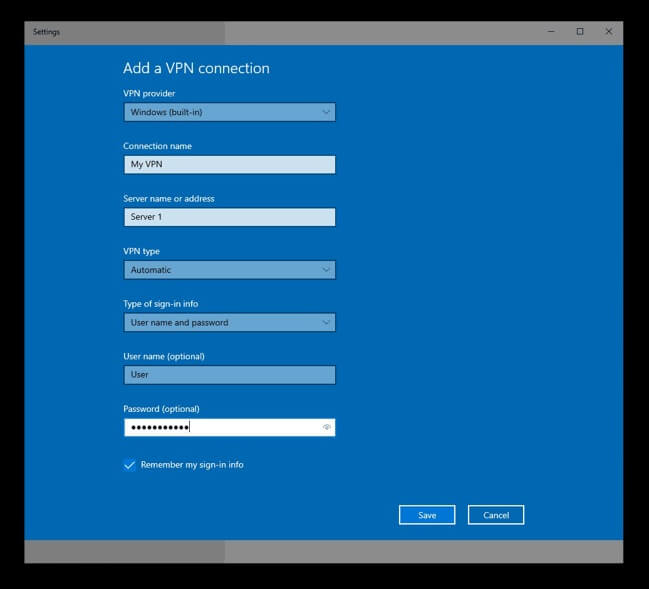Screen dimensions: 649x589
Task: Focus the Server name or address field
Action: pyautogui.click(x=229, y=217)
